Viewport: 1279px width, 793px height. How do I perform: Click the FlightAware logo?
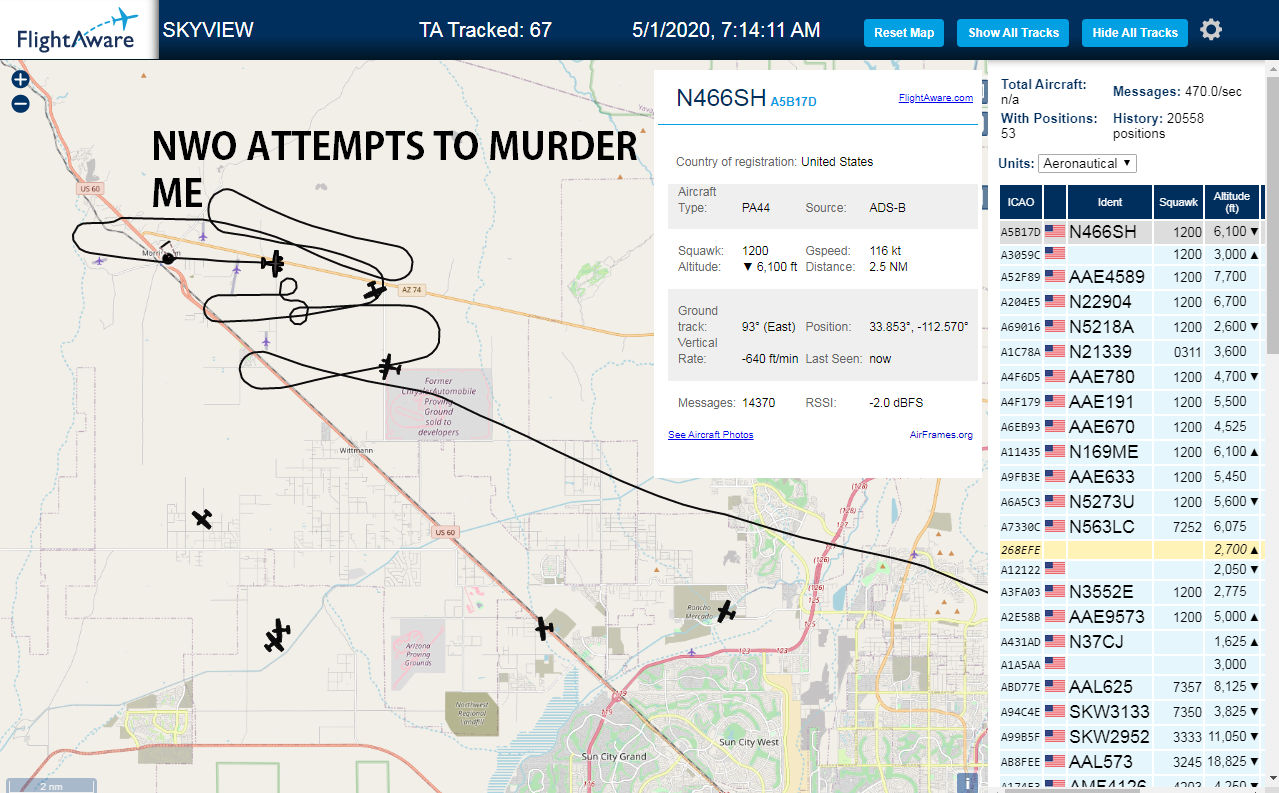(78, 30)
